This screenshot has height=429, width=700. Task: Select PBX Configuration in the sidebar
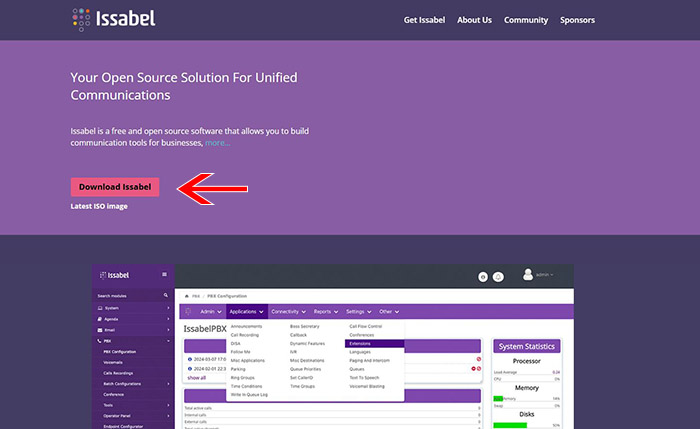(120, 352)
